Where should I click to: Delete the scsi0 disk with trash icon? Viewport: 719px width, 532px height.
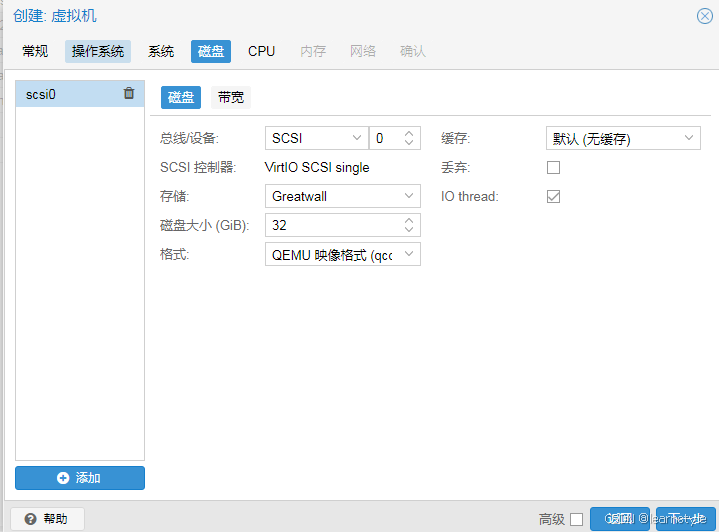click(129, 93)
